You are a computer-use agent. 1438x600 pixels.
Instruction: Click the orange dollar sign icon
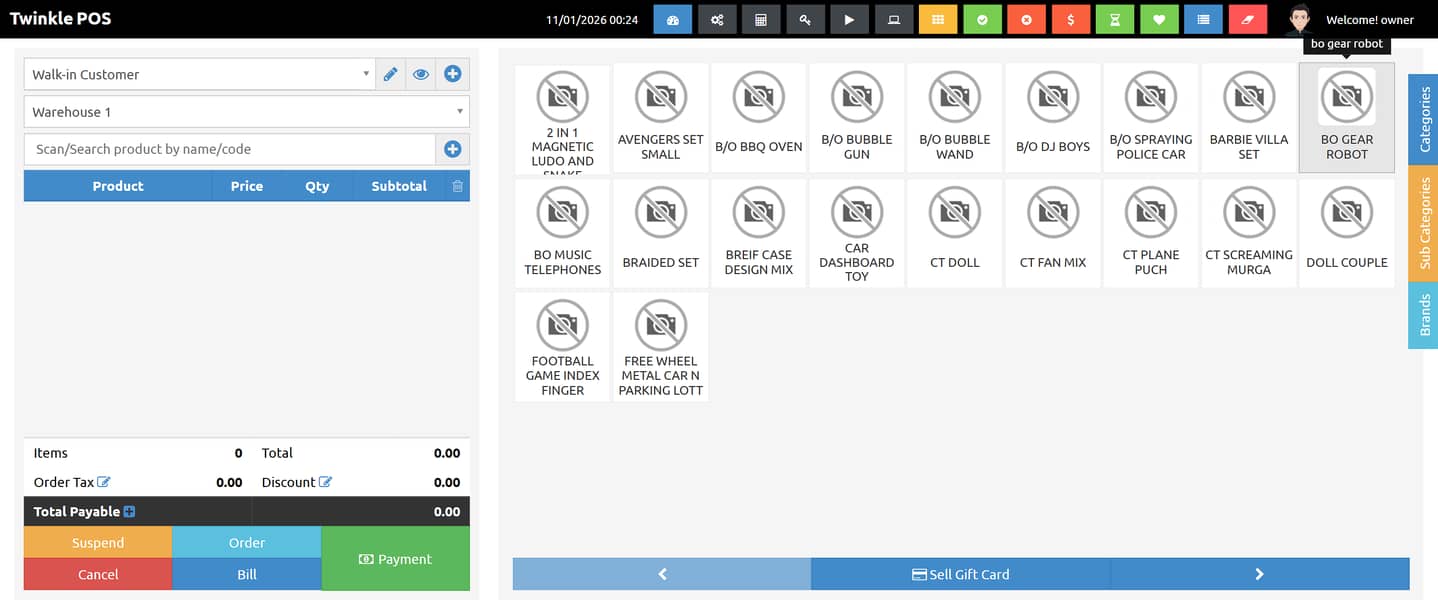[x=1071, y=20]
